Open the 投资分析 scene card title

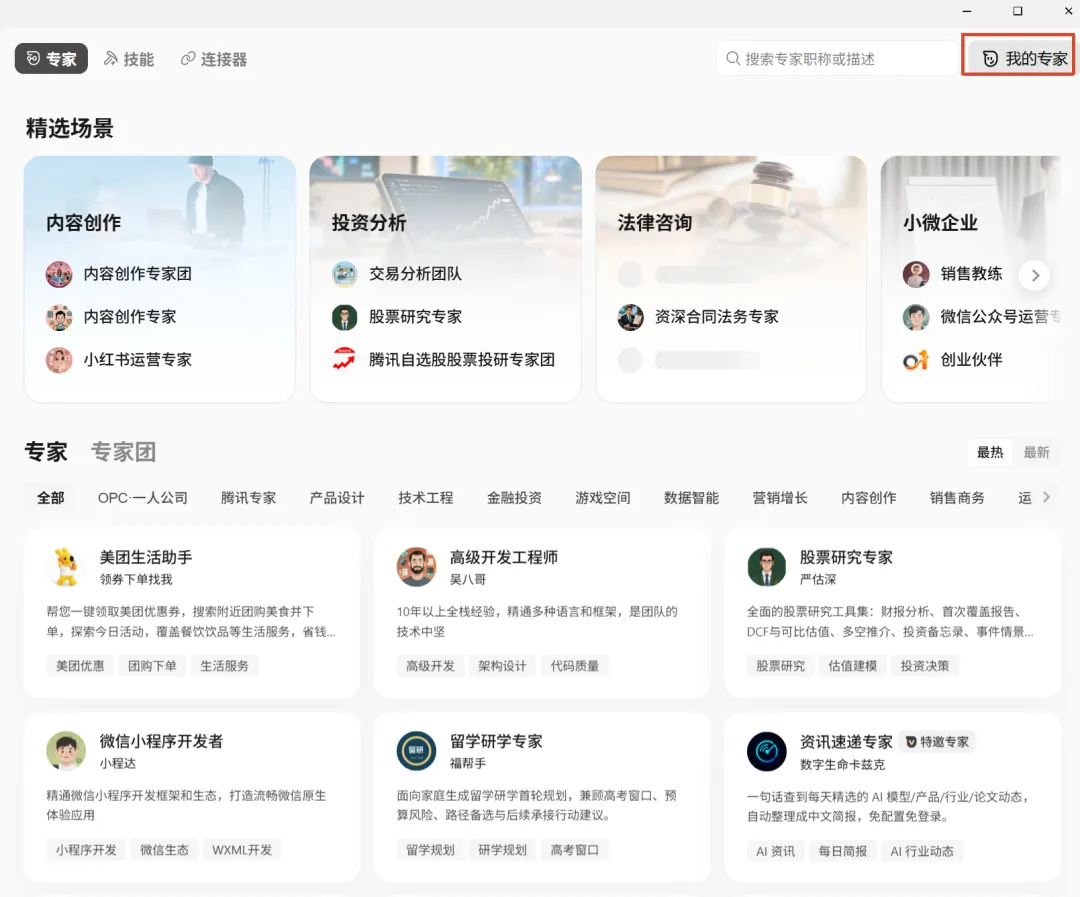coord(369,223)
